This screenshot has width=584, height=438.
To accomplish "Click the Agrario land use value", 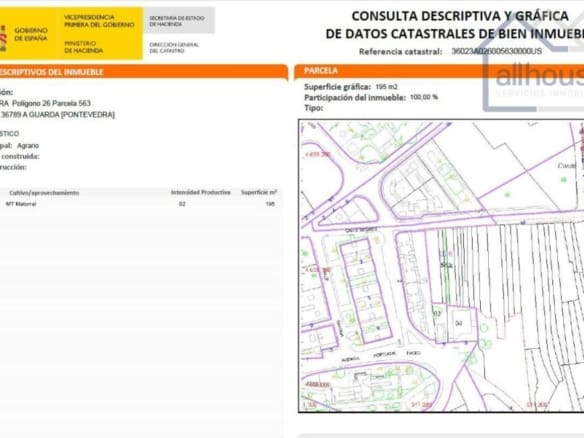I will coord(28,146).
